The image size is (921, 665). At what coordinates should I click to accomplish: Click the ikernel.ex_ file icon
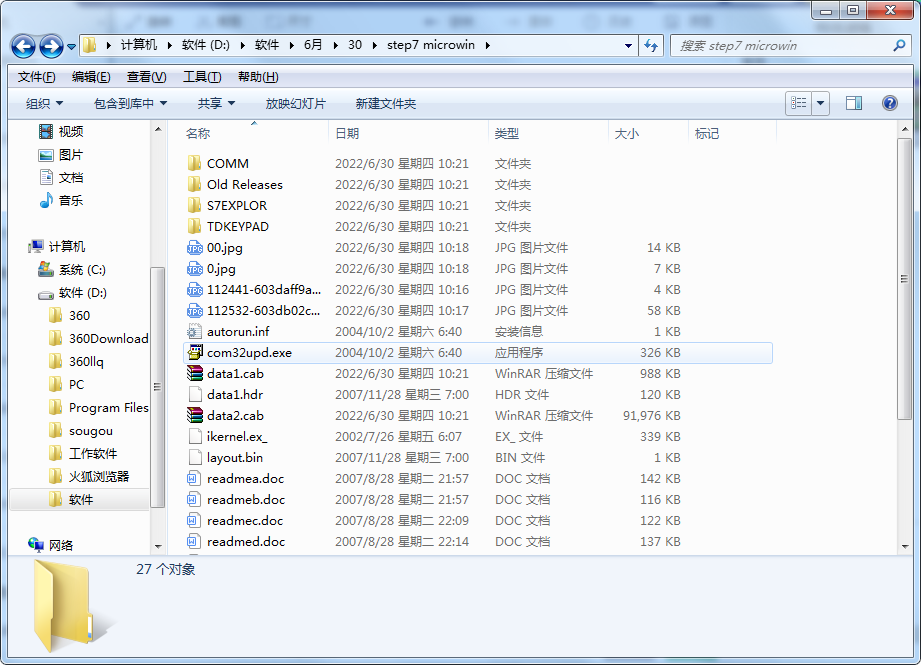pos(194,436)
